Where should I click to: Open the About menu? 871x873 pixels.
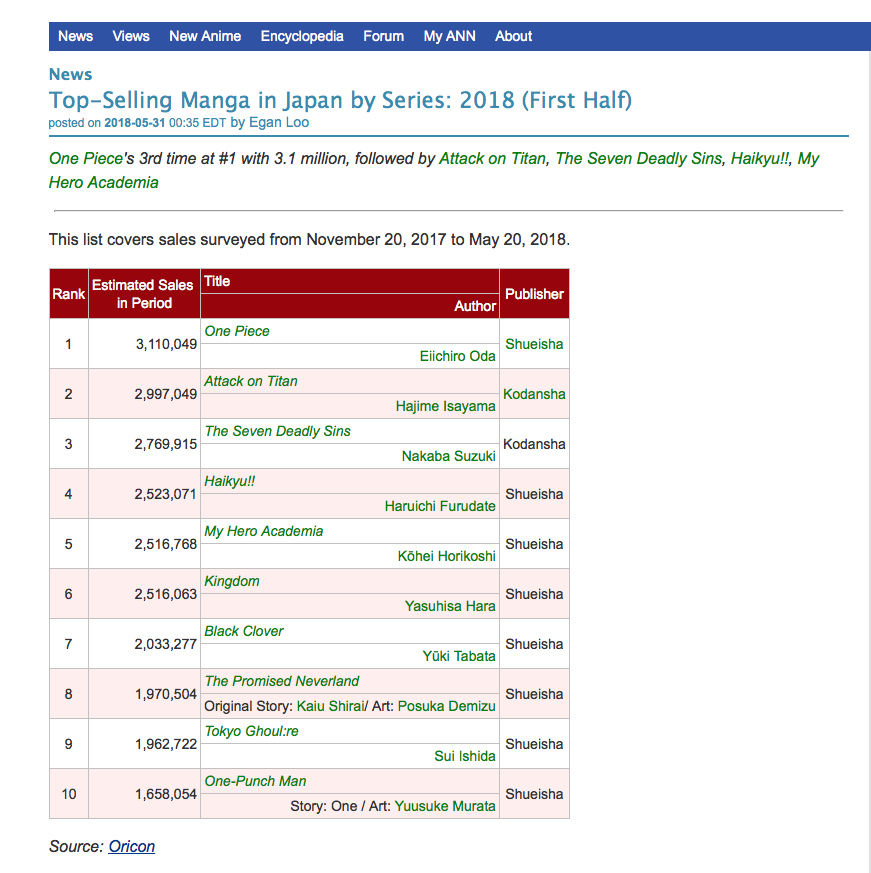tap(513, 36)
